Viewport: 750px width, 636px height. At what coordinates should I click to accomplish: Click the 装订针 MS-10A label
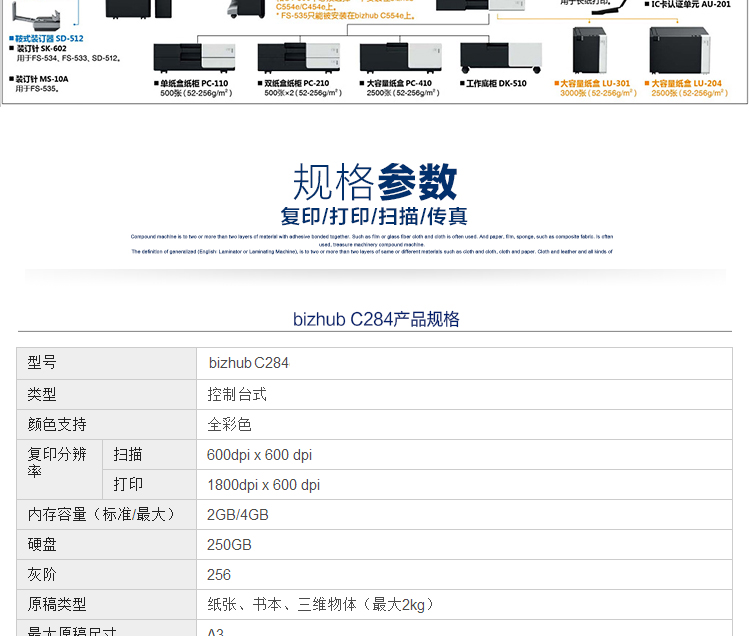click(42, 79)
